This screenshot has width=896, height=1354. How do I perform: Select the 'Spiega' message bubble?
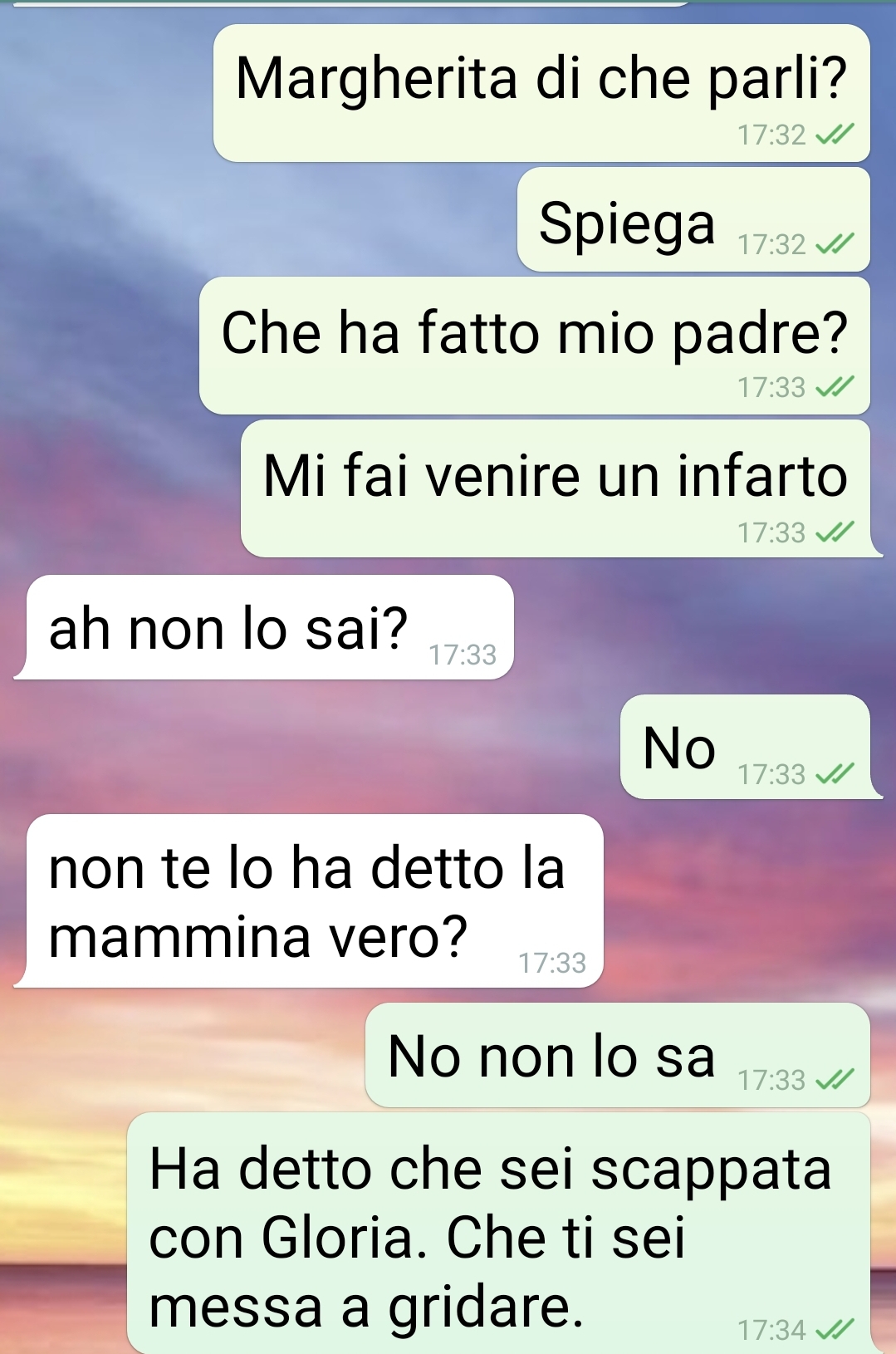(693, 219)
